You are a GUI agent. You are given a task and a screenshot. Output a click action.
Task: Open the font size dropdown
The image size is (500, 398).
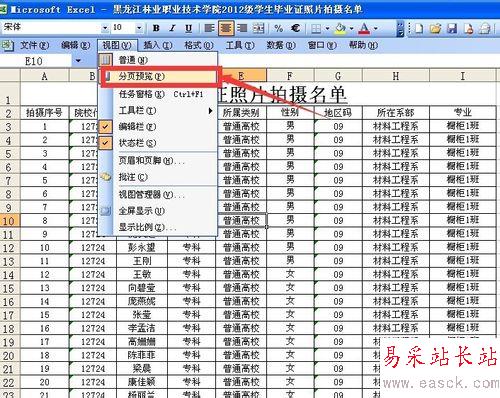click(139, 28)
